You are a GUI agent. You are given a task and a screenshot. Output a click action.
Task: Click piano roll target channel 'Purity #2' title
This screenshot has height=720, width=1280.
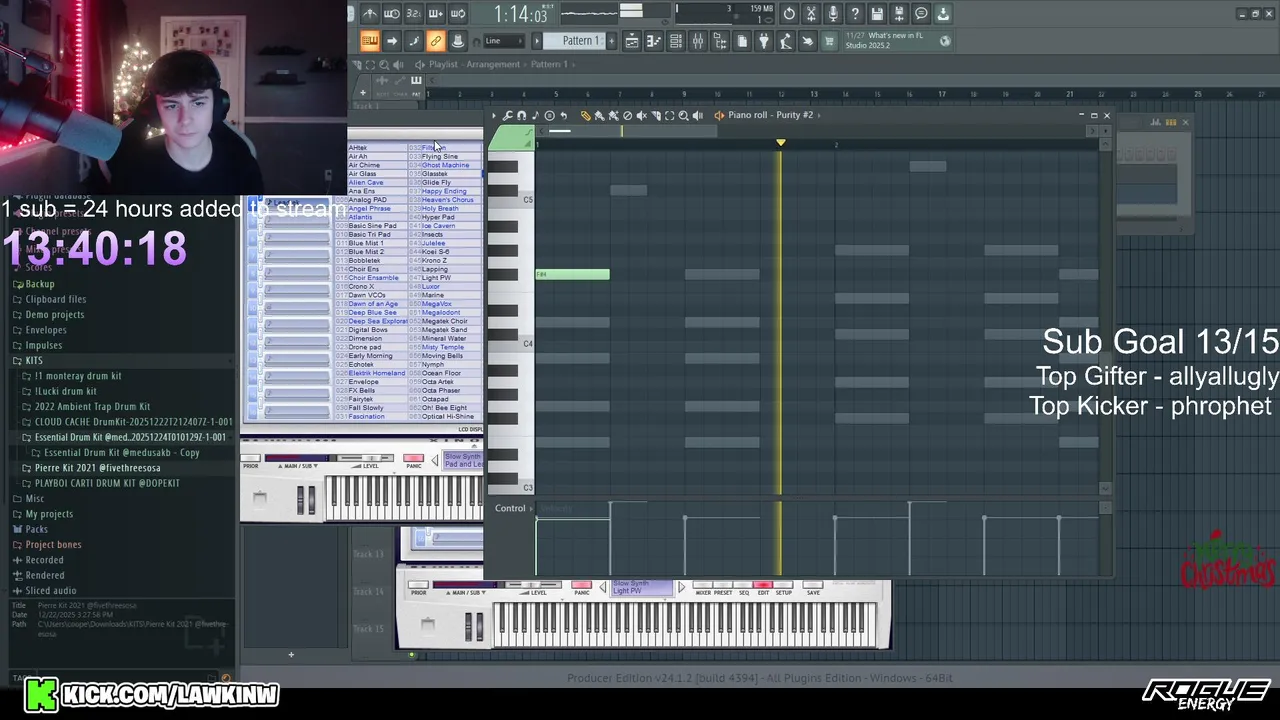[x=771, y=115]
